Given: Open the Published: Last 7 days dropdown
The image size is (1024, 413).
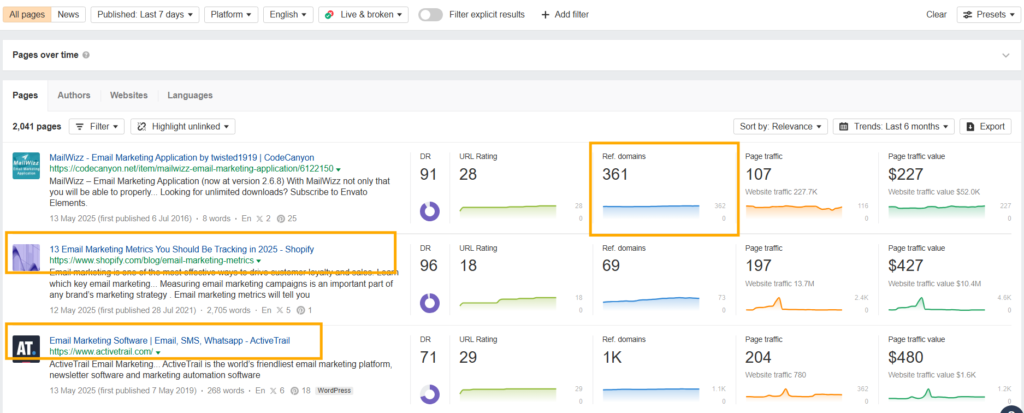Looking at the screenshot, I should coord(144,15).
